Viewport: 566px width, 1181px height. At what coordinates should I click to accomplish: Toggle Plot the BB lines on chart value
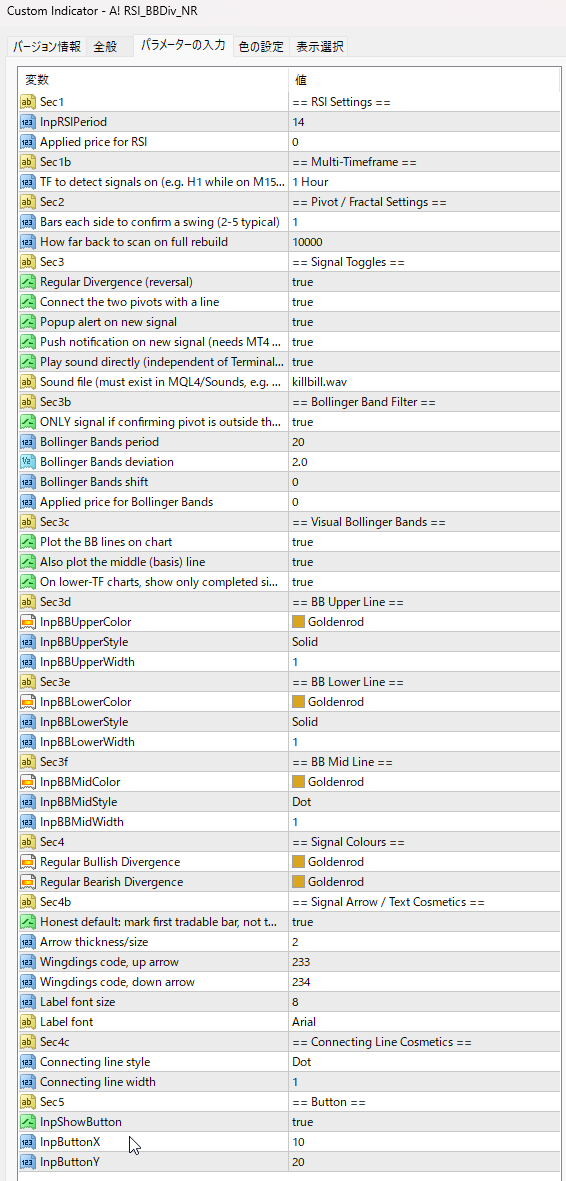click(x=424, y=542)
